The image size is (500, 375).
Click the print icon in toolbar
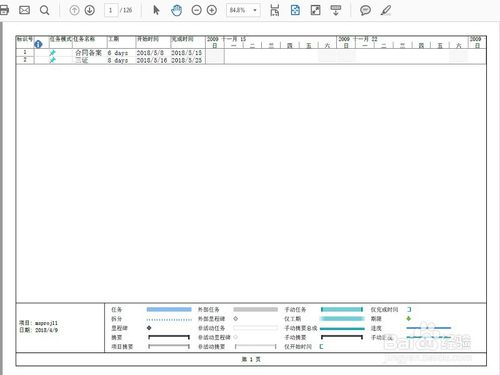(x=4, y=10)
